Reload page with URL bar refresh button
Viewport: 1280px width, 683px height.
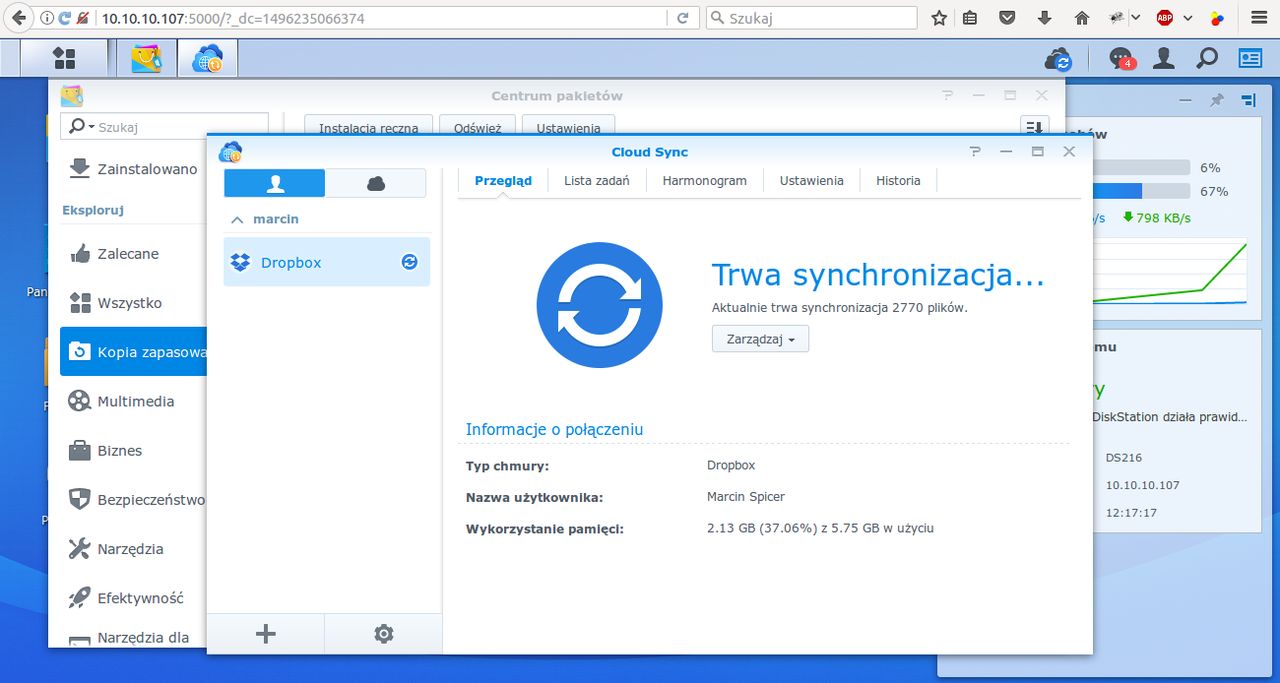[683, 18]
